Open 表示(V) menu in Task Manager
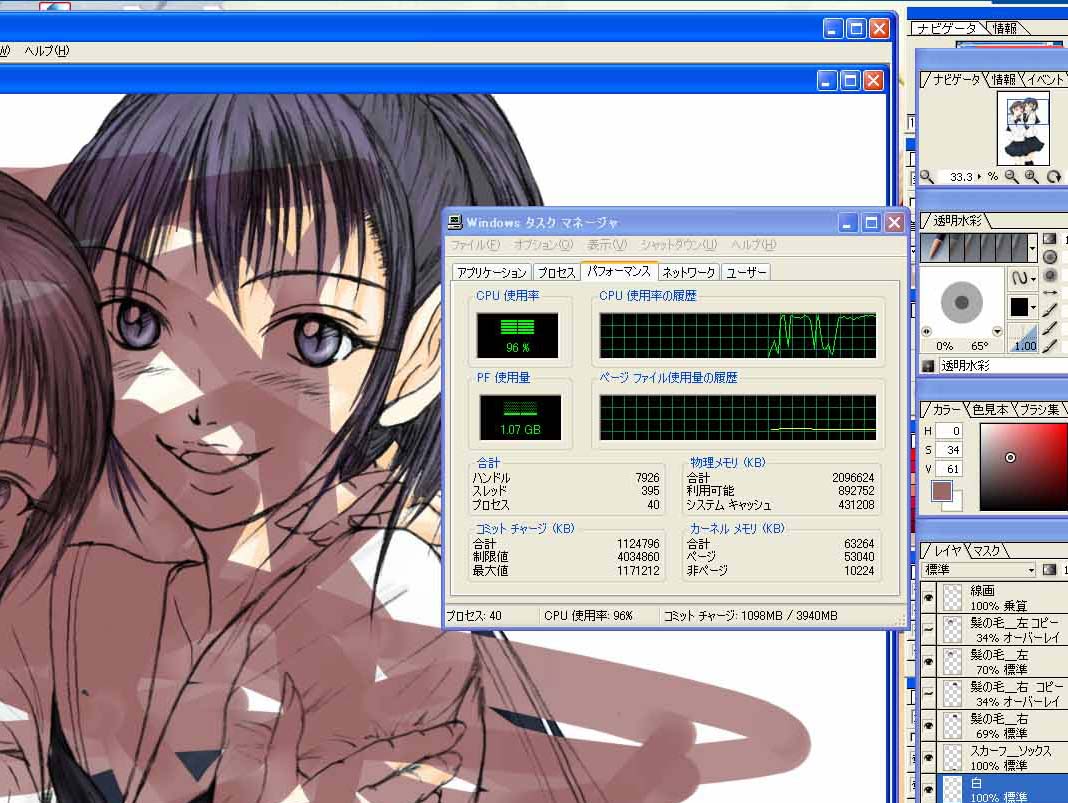Viewport: 1068px width, 803px height. coord(607,245)
